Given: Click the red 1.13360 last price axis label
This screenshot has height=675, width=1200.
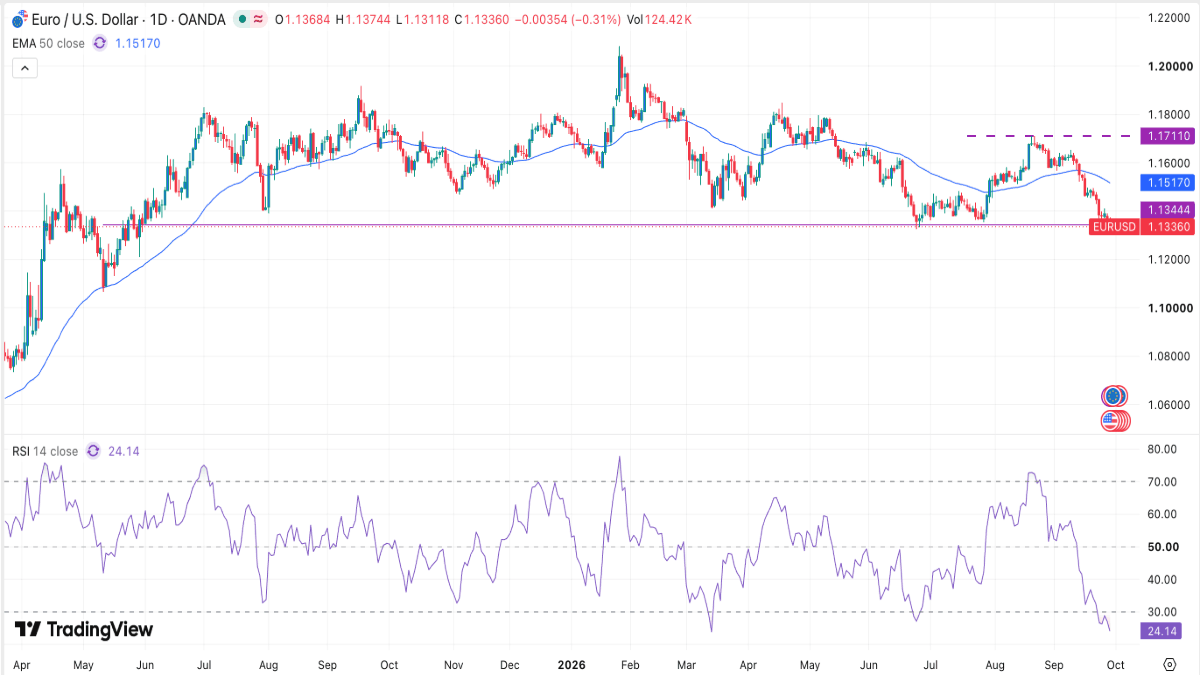Looking at the screenshot, I should coord(1169,227).
